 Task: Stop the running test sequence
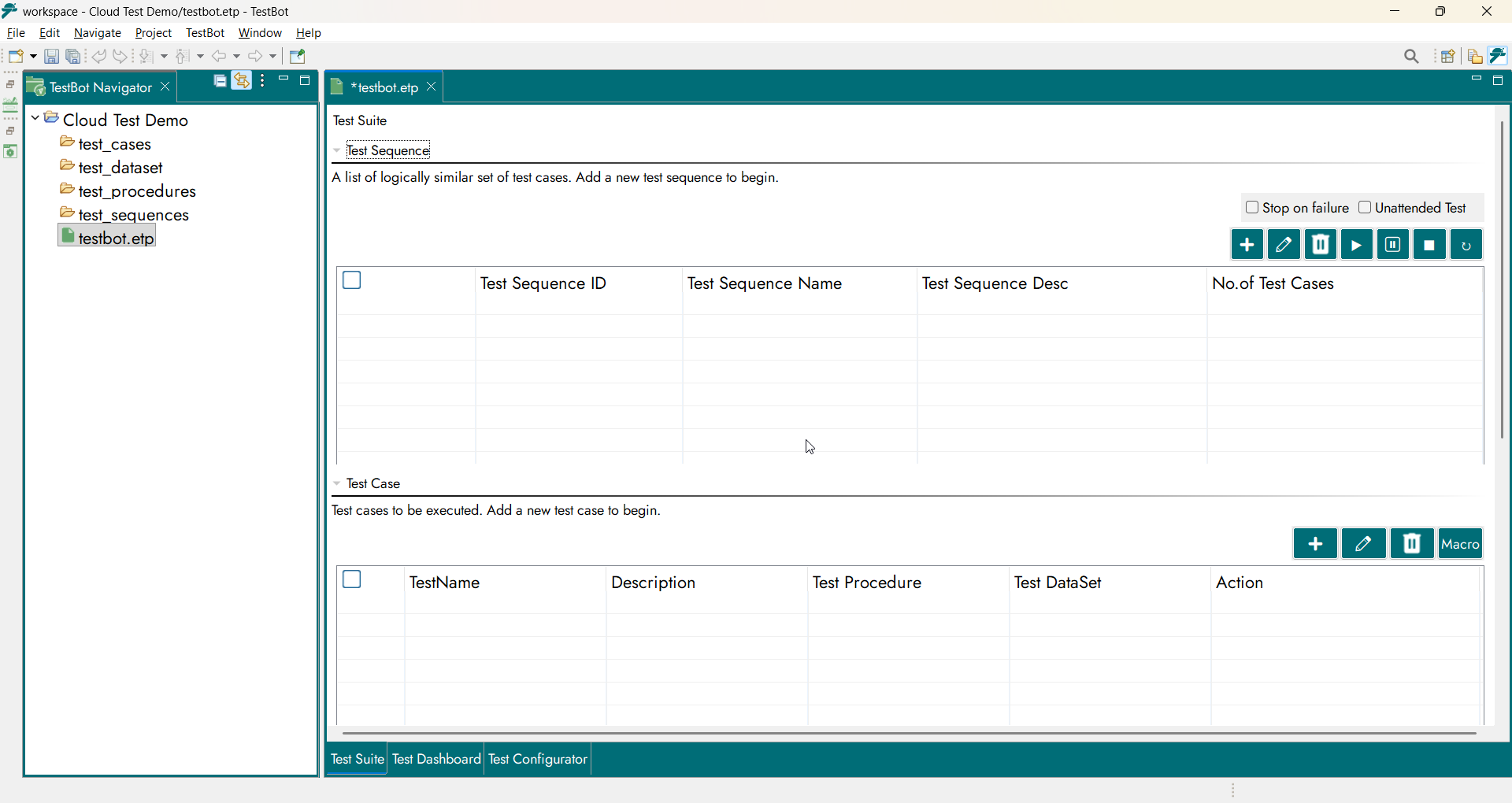click(1429, 245)
